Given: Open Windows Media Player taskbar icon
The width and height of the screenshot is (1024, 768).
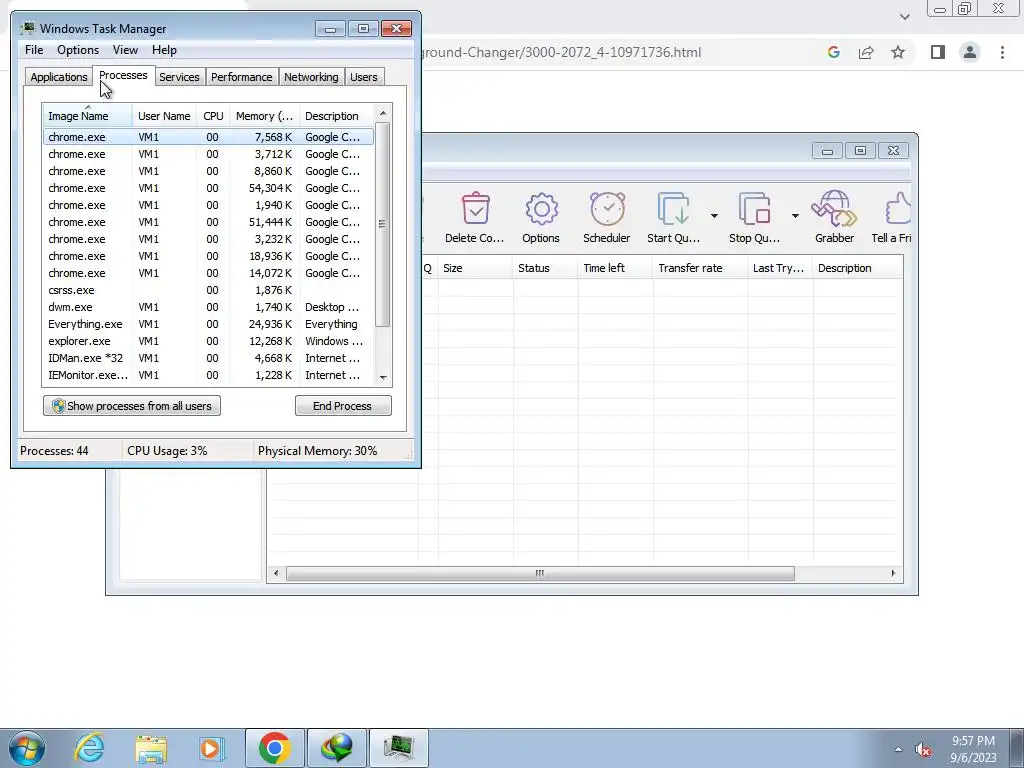Looking at the screenshot, I should pos(211,748).
